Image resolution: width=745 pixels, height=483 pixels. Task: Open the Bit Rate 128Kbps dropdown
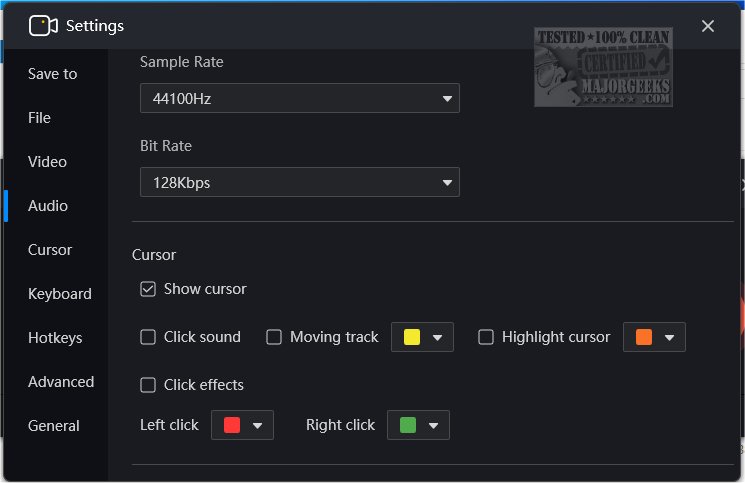click(x=299, y=183)
